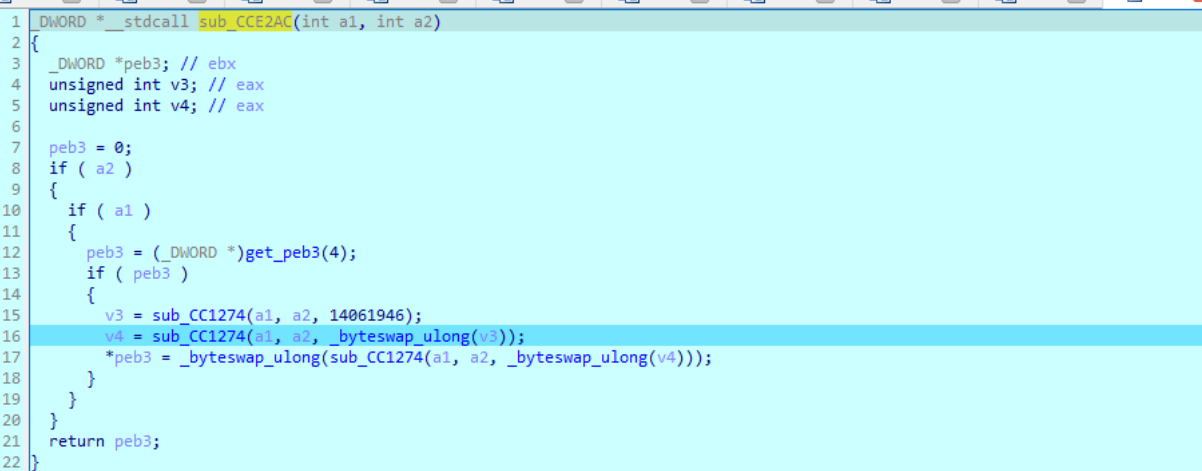The image size is (1202, 471).
Task: Click the highlighted sub_CCE2AC function name
Action: point(245,22)
